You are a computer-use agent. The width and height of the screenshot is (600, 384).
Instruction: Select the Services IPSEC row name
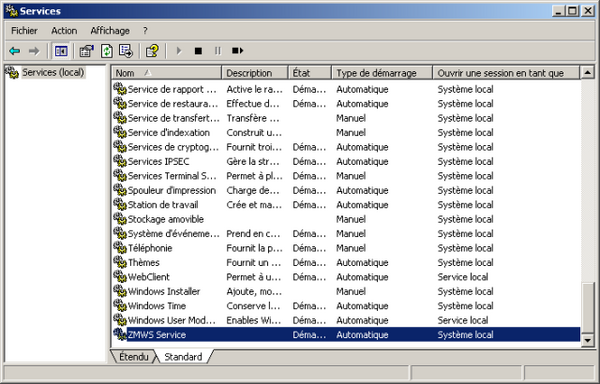pyautogui.click(x=158, y=161)
